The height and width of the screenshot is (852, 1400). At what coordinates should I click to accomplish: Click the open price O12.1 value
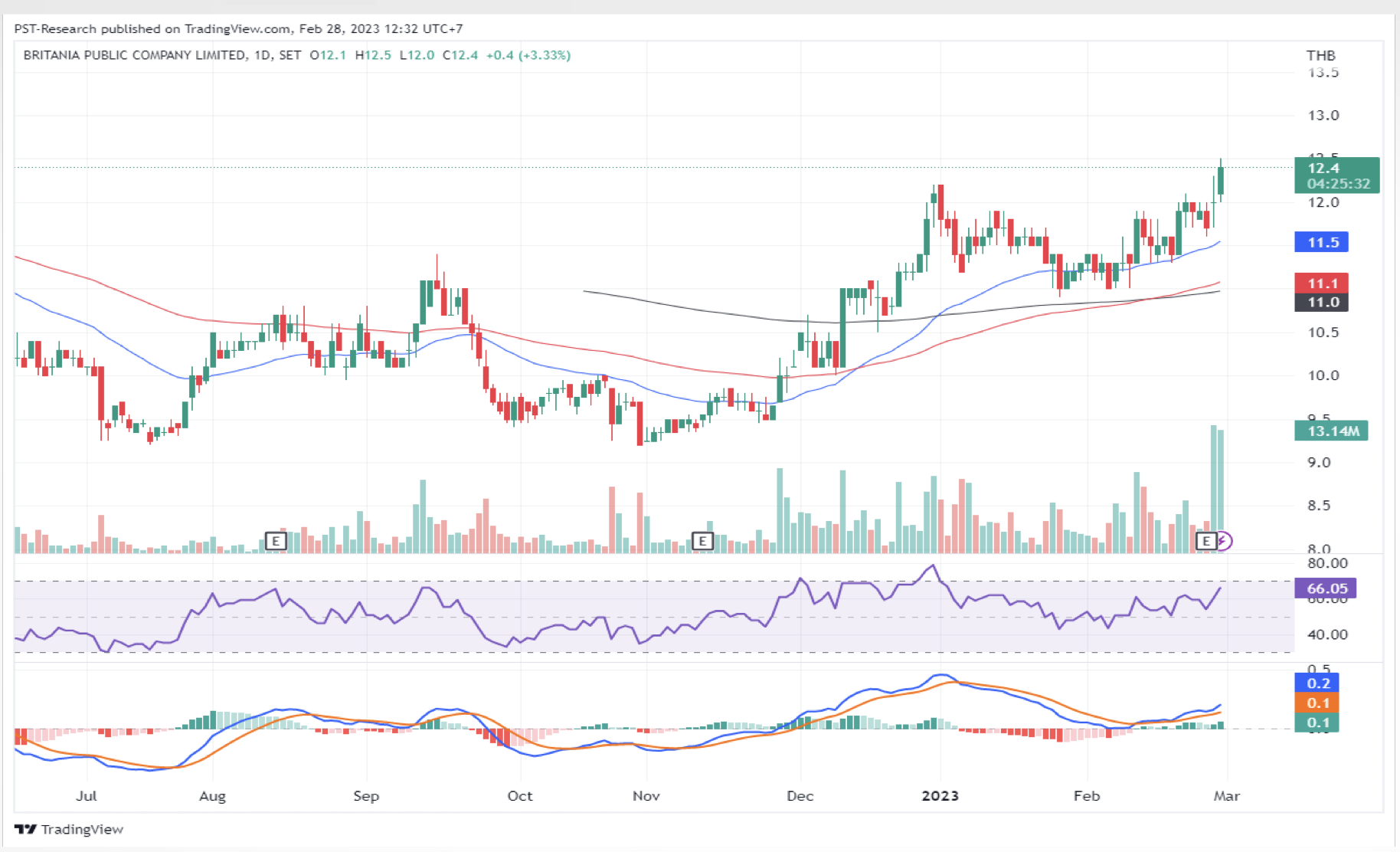(328, 55)
